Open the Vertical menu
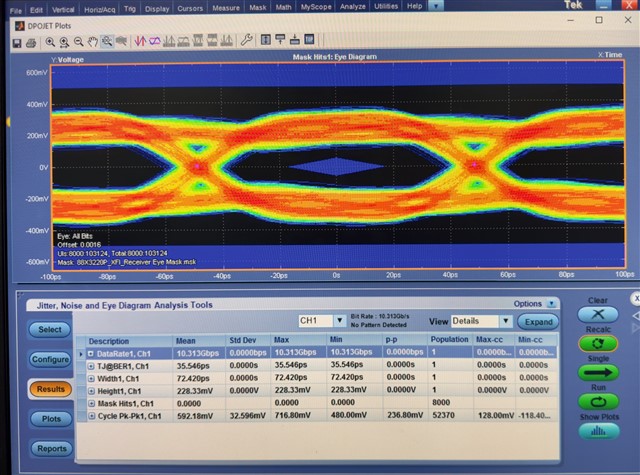This screenshot has width=640, height=475. coord(63,9)
